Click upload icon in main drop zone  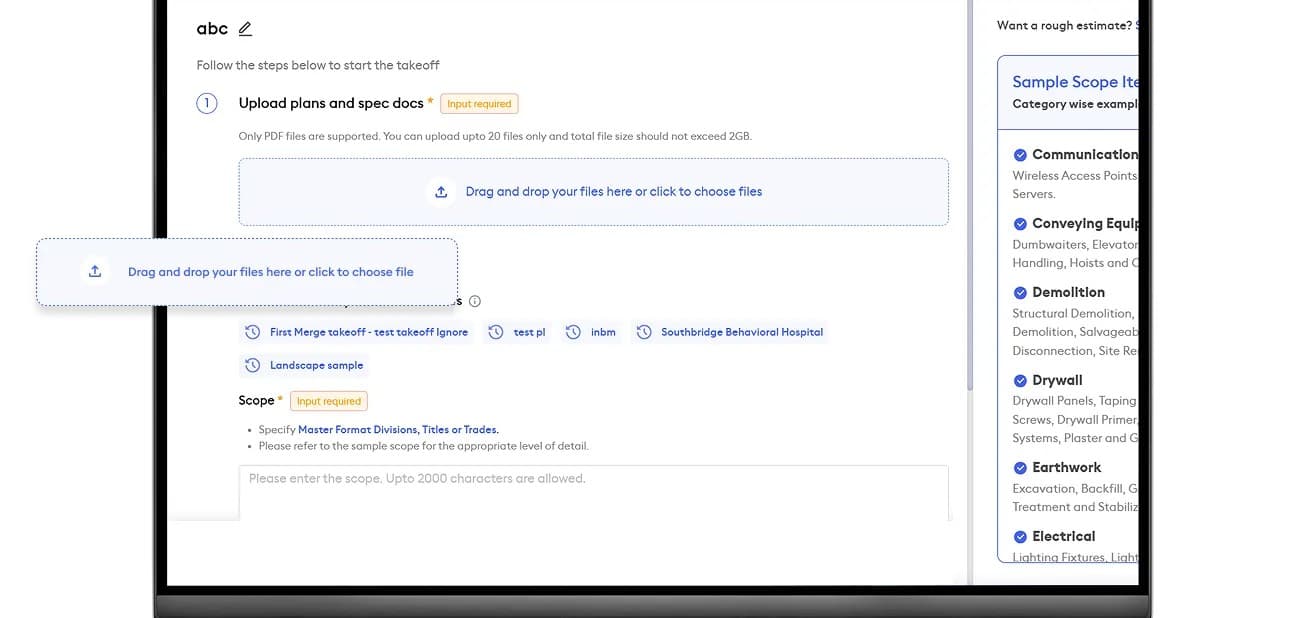pyautogui.click(x=441, y=192)
